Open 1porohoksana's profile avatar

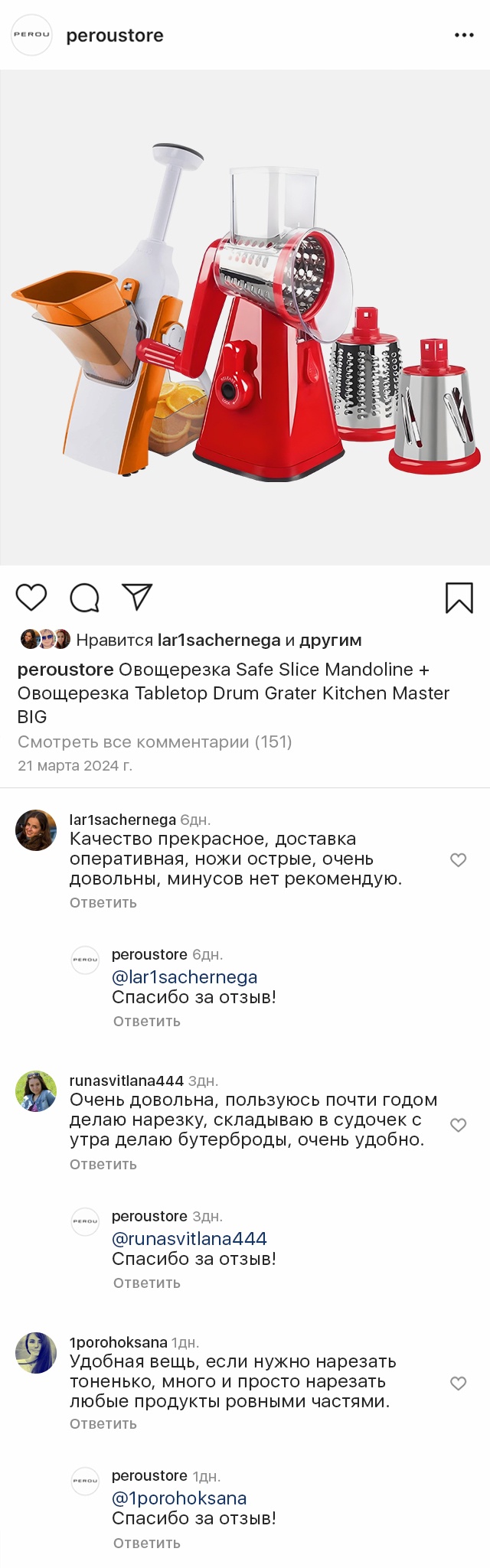36,1353
